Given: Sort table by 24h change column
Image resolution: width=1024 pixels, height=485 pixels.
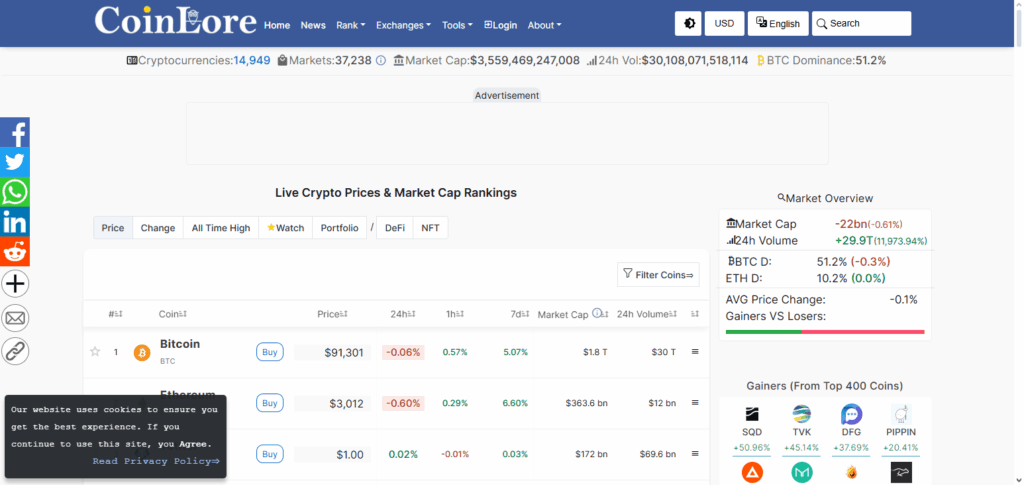Looking at the screenshot, I should (x=403, y=314).
